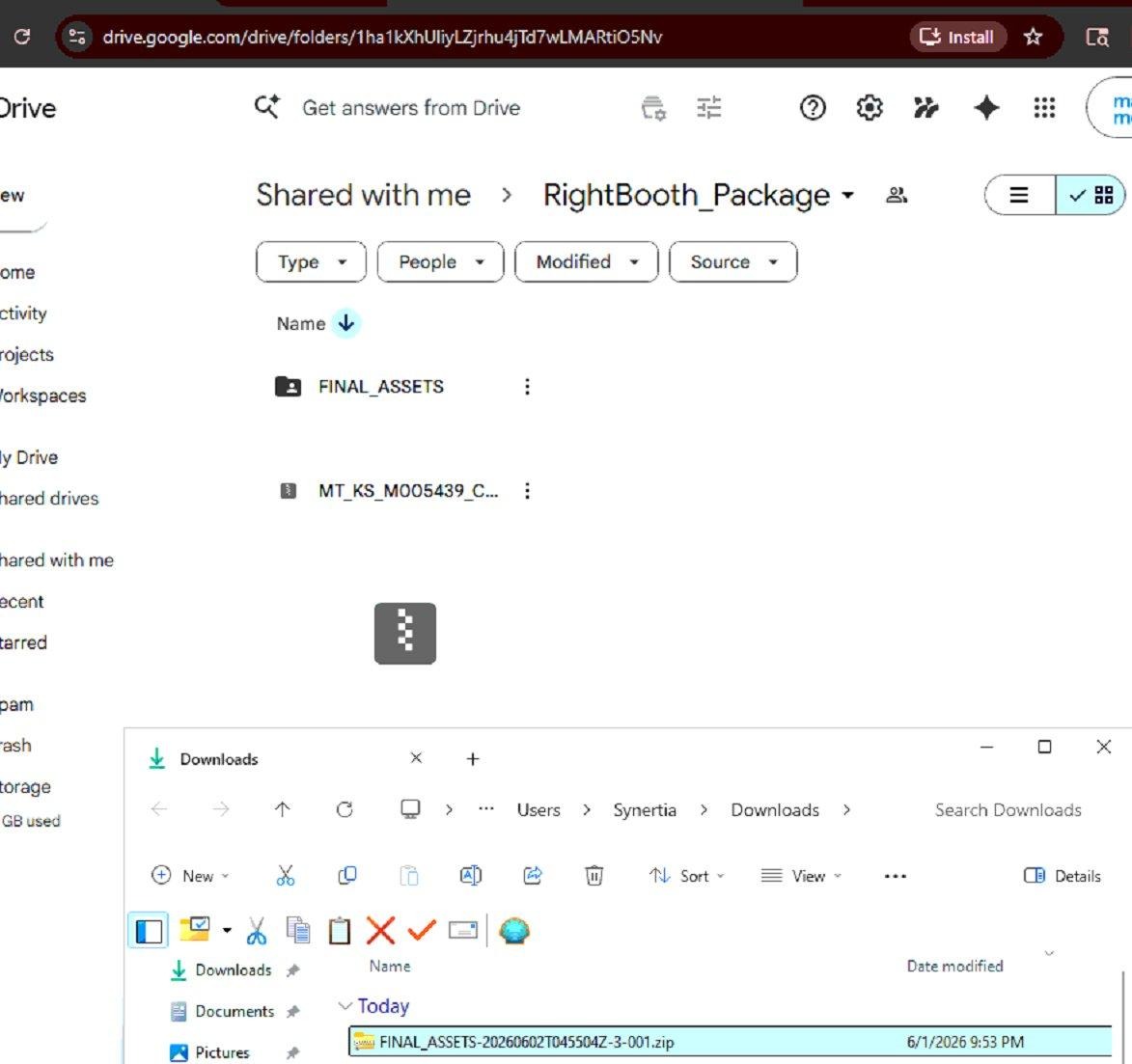Open the Gemini four-point star icon

pos(986,107)
